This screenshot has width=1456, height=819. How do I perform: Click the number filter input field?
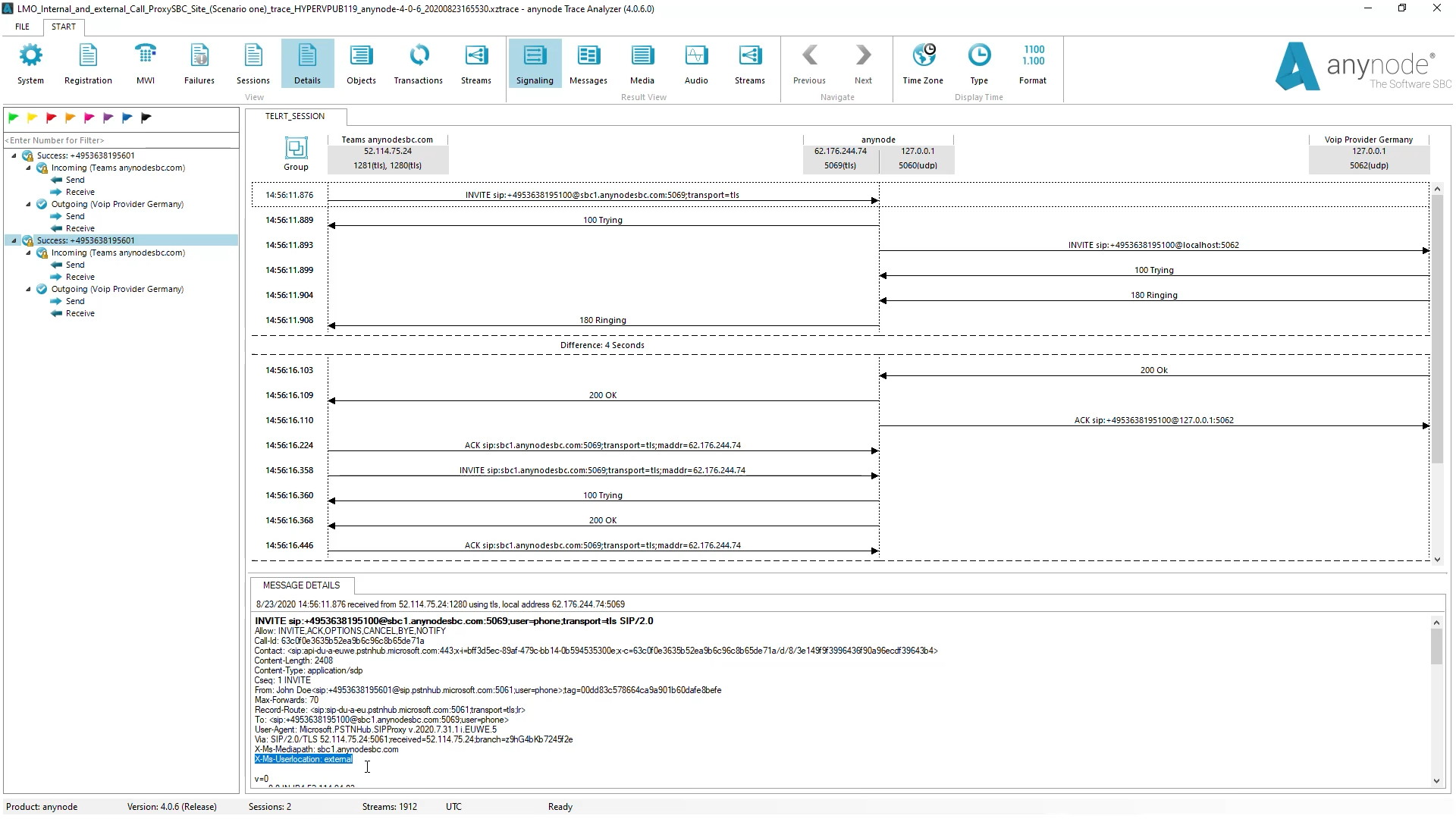point(121,140)
